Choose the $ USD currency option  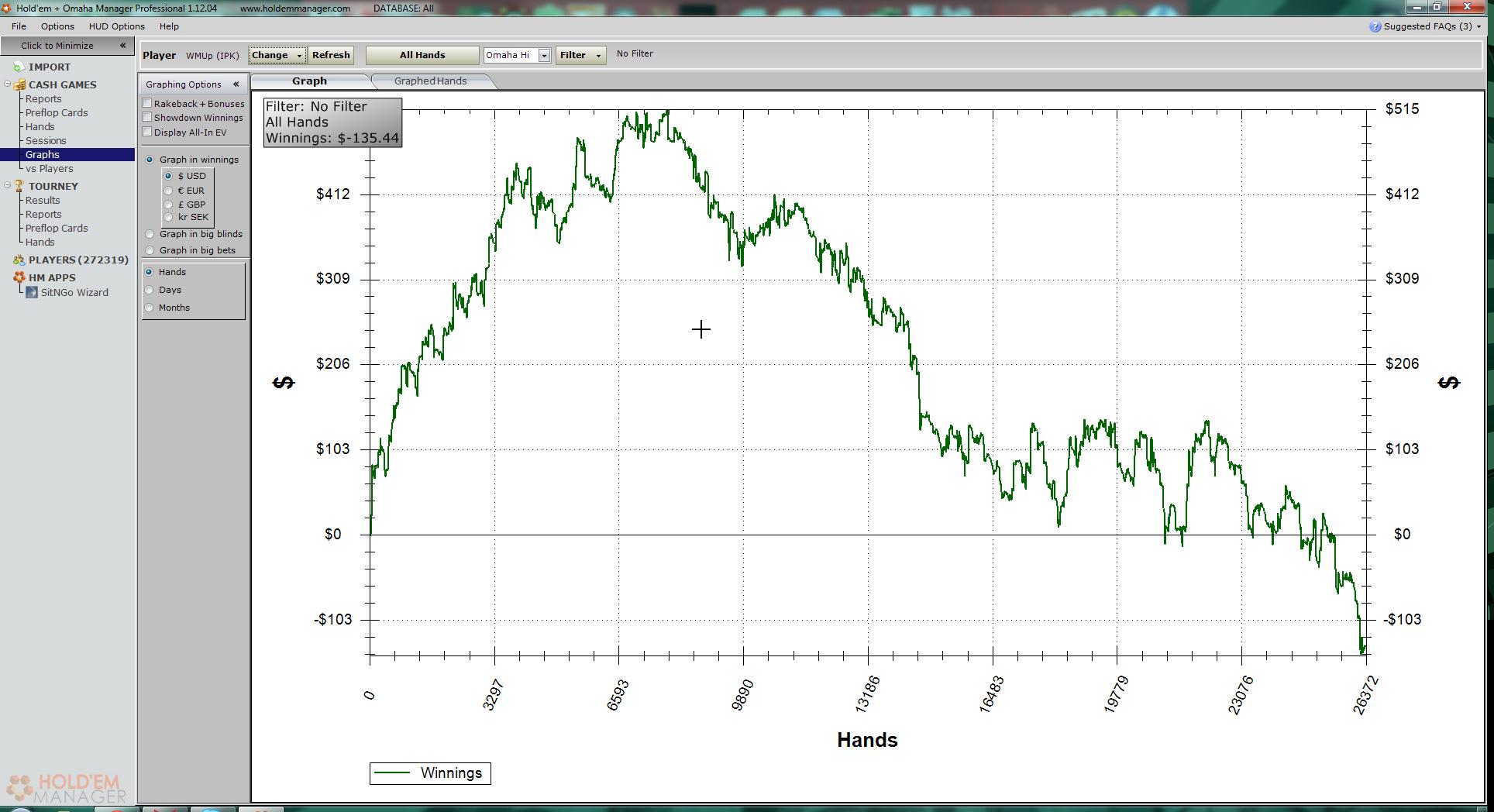(x=168, y=176)
